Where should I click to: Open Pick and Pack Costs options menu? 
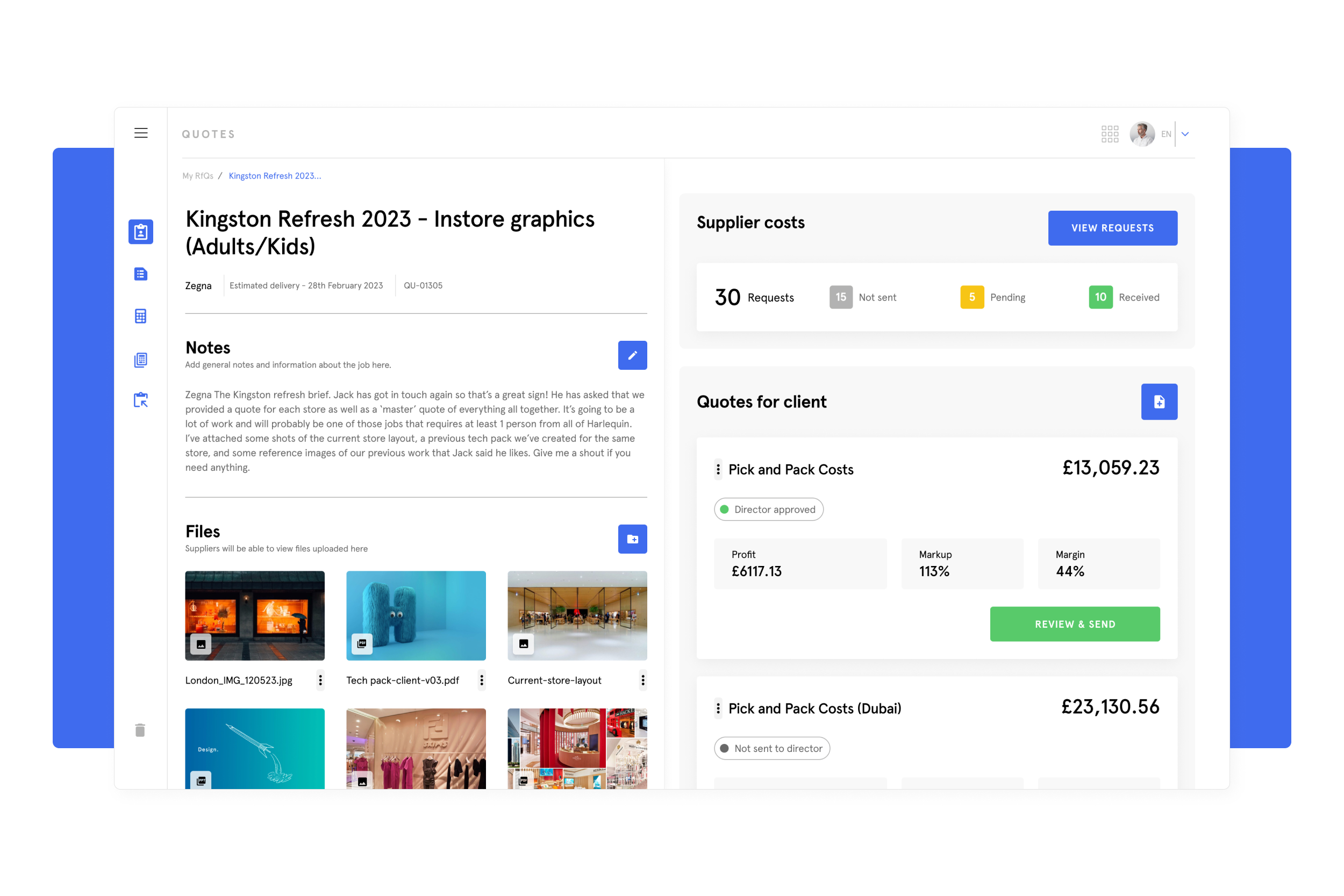tap(718, 470)
